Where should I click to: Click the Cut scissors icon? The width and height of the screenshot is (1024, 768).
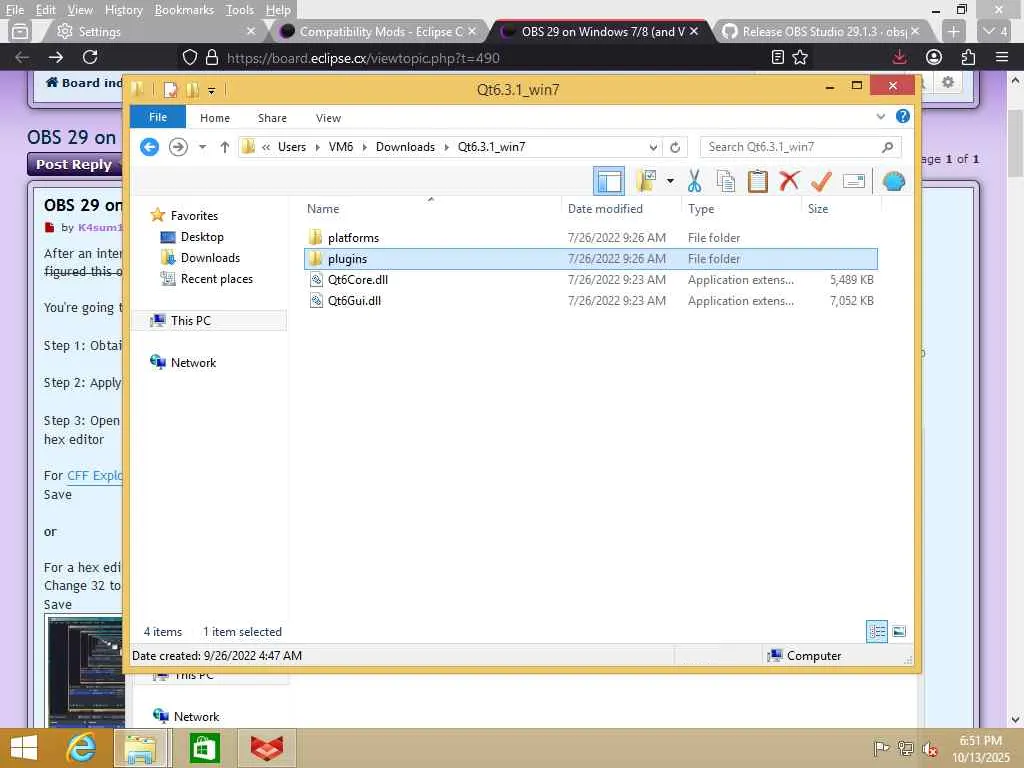tap(694, 181)
